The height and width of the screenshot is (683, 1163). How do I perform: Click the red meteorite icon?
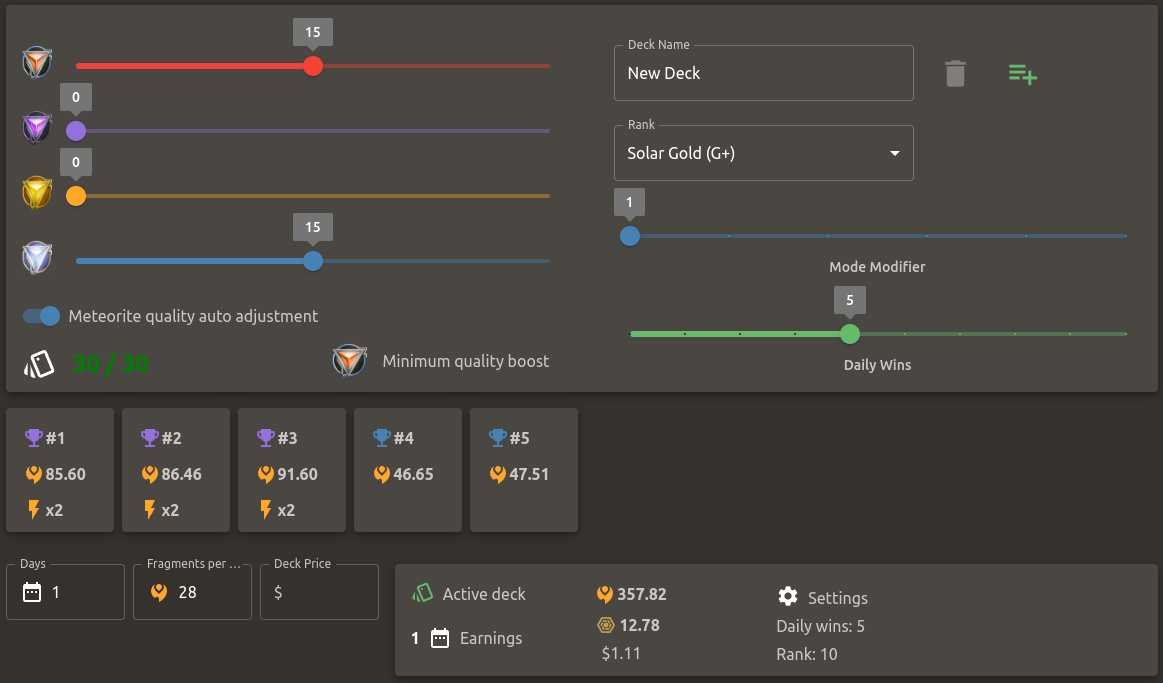click(x=36, y=62)
